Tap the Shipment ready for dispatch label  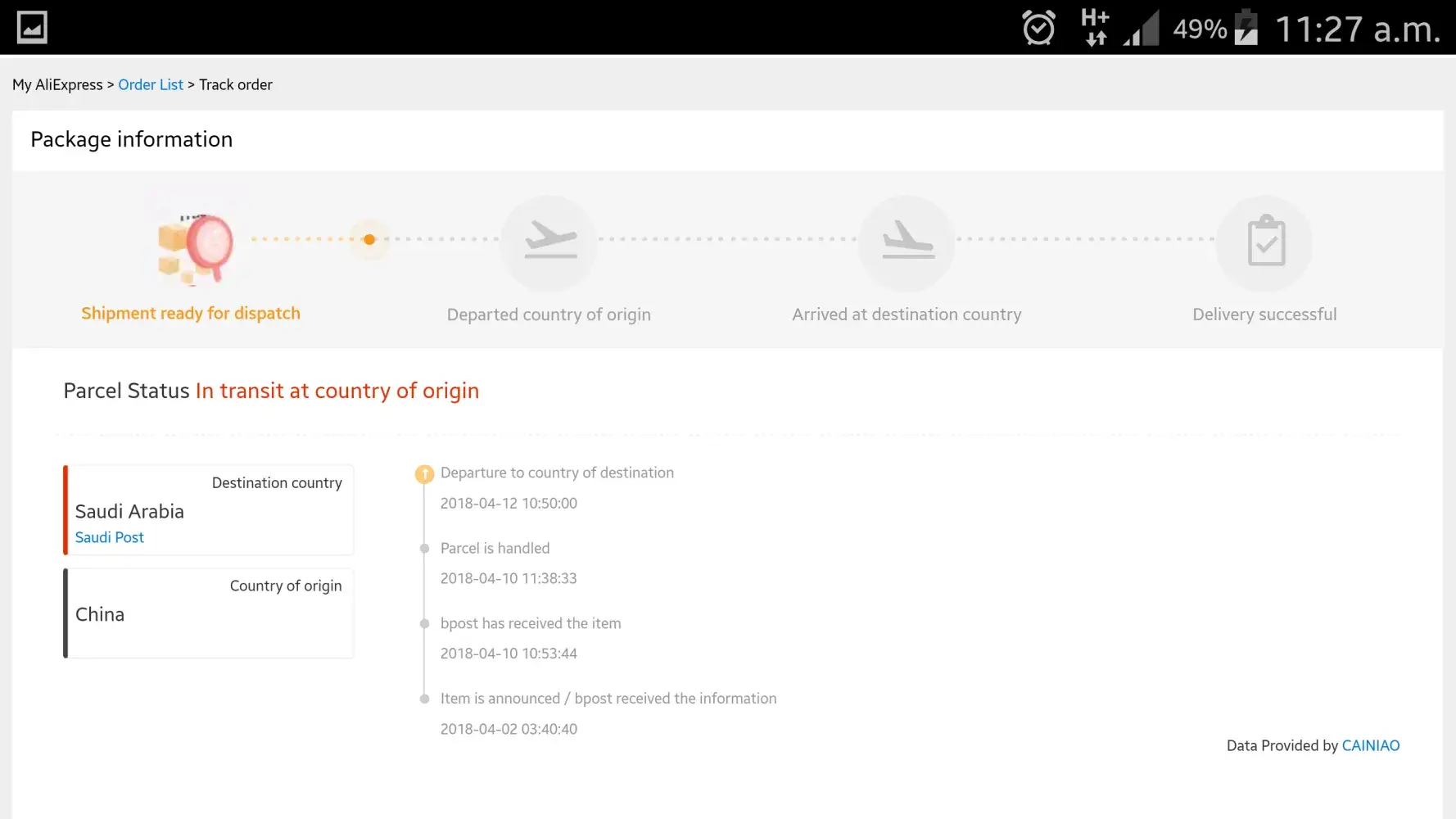[x=191, y=314]
